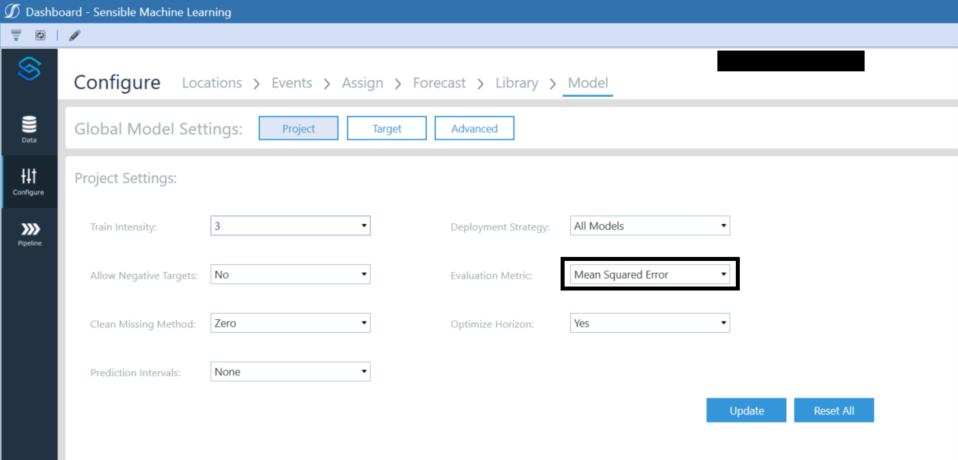Viewport: 958px width, 460px height.
Task: Open the Data section in sidebar
Action: [x=29, y=130]
